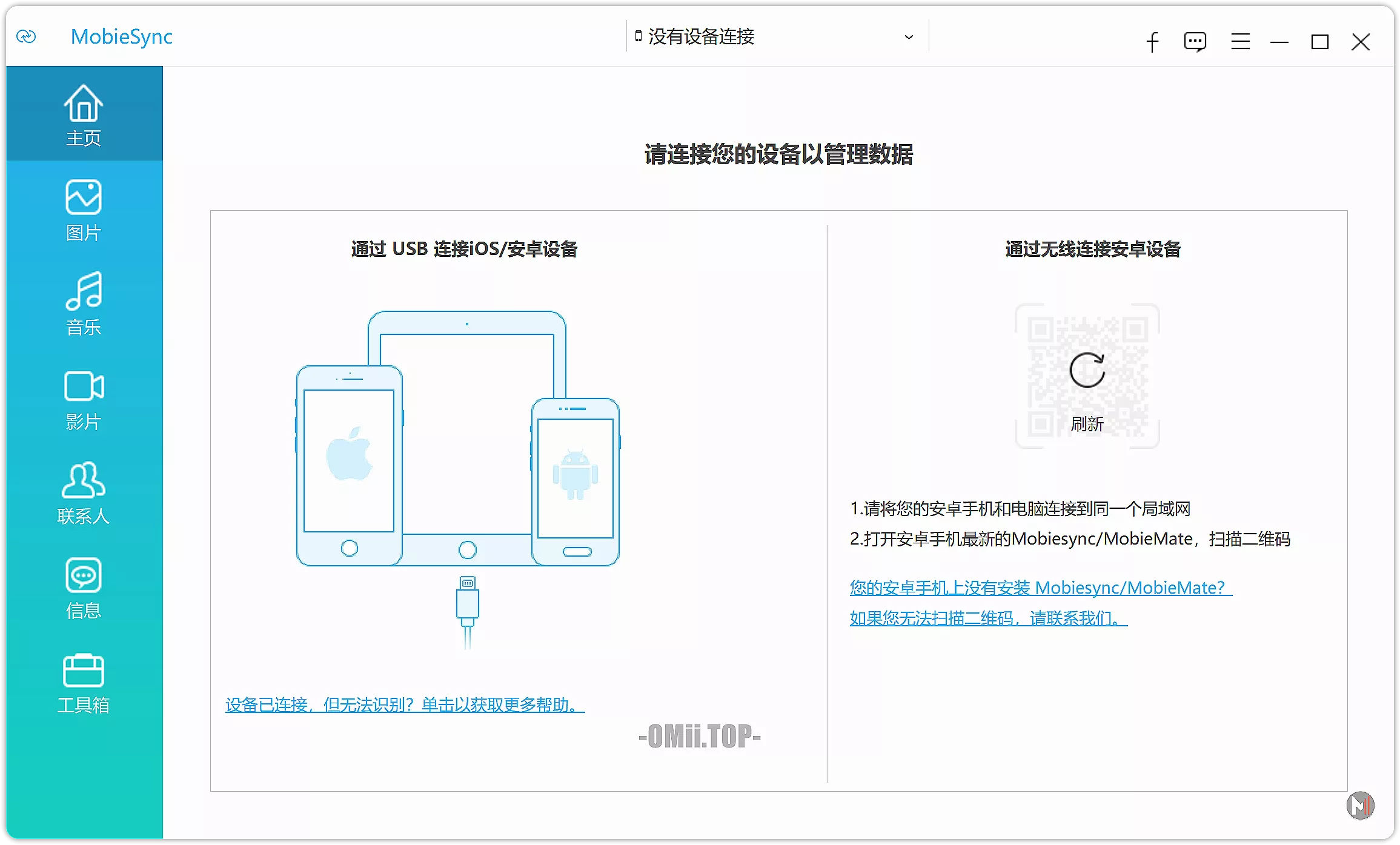The height and width of the screenshot is (845, 1400).
Task: Open the 图片 photos section
Action: 84,210
